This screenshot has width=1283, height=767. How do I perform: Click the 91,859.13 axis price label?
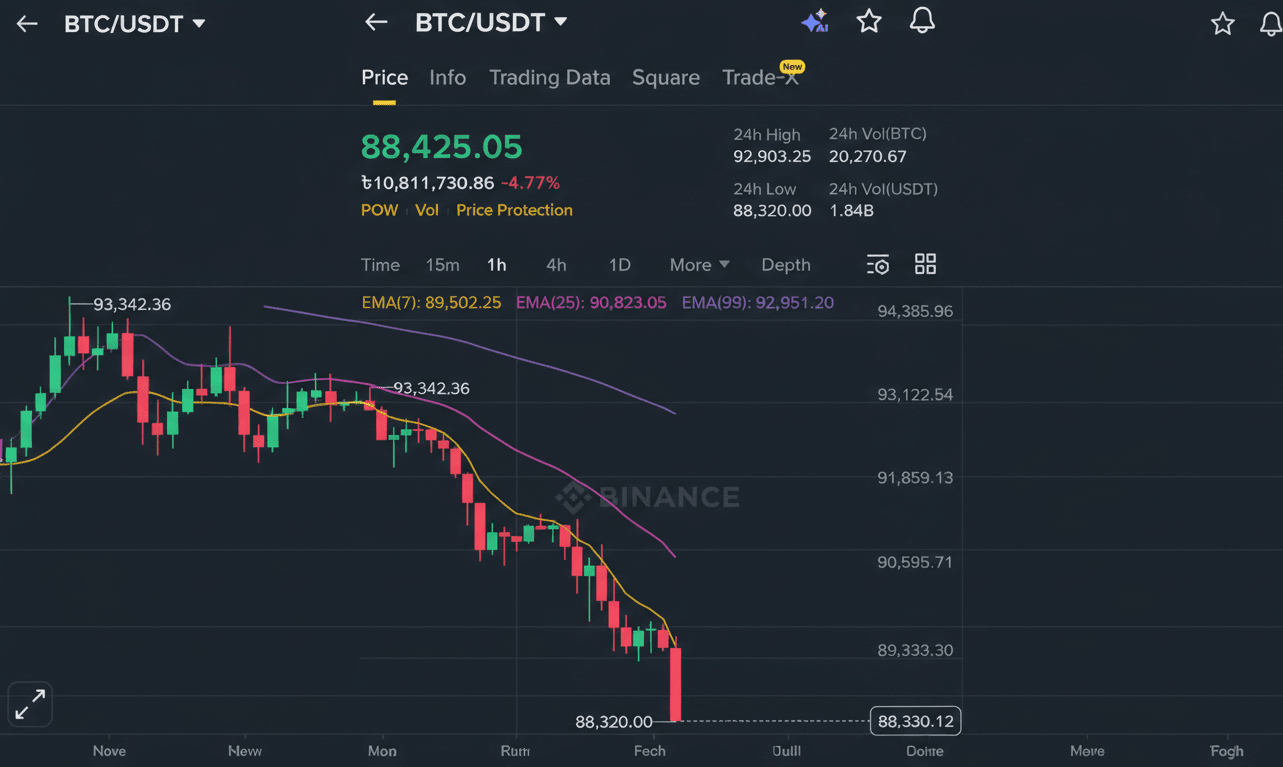pos(915,478)
